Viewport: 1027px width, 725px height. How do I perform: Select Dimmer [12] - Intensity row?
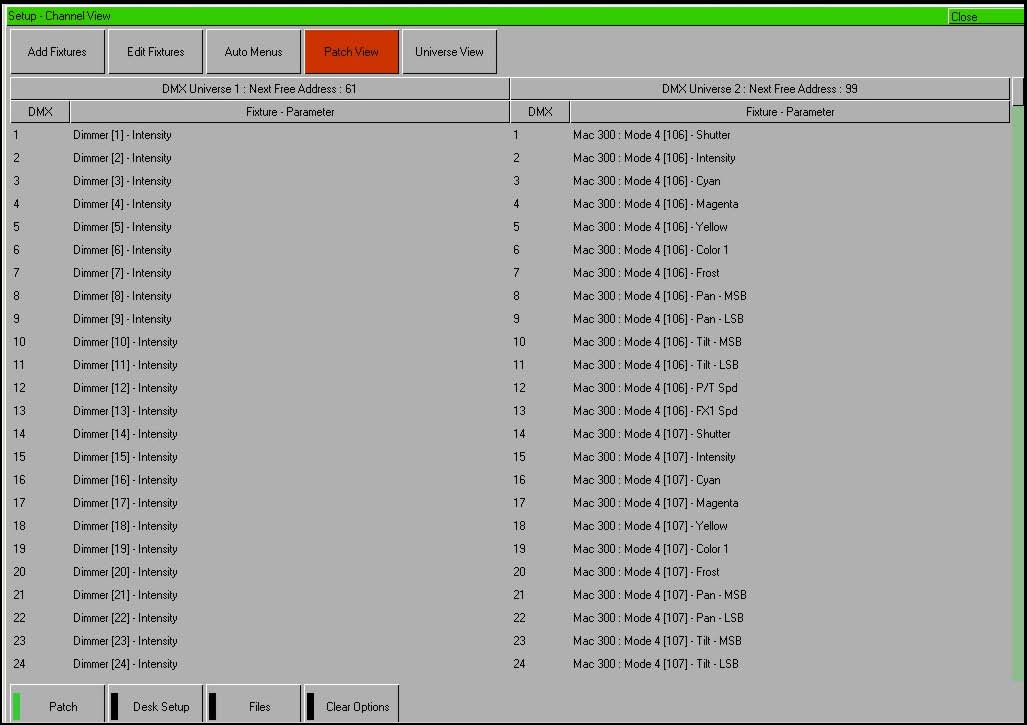pyautogui.click(x=259, y=388)
